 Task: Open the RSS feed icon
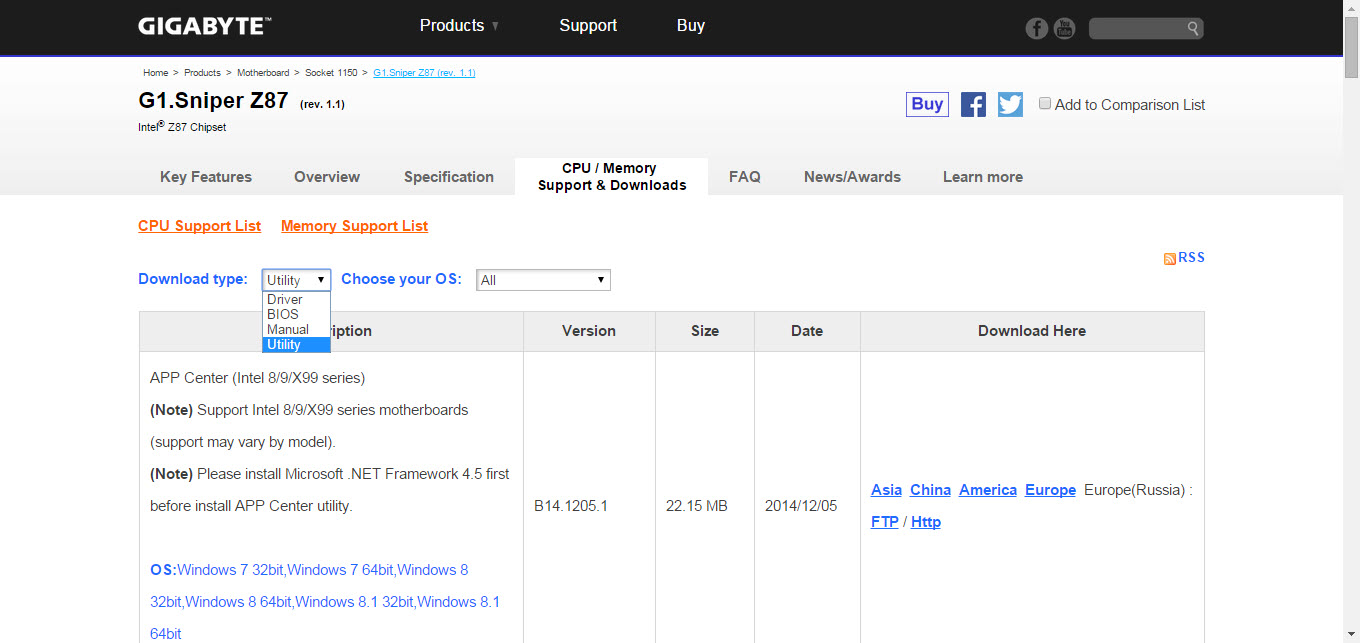click(x=1169, y=259)
